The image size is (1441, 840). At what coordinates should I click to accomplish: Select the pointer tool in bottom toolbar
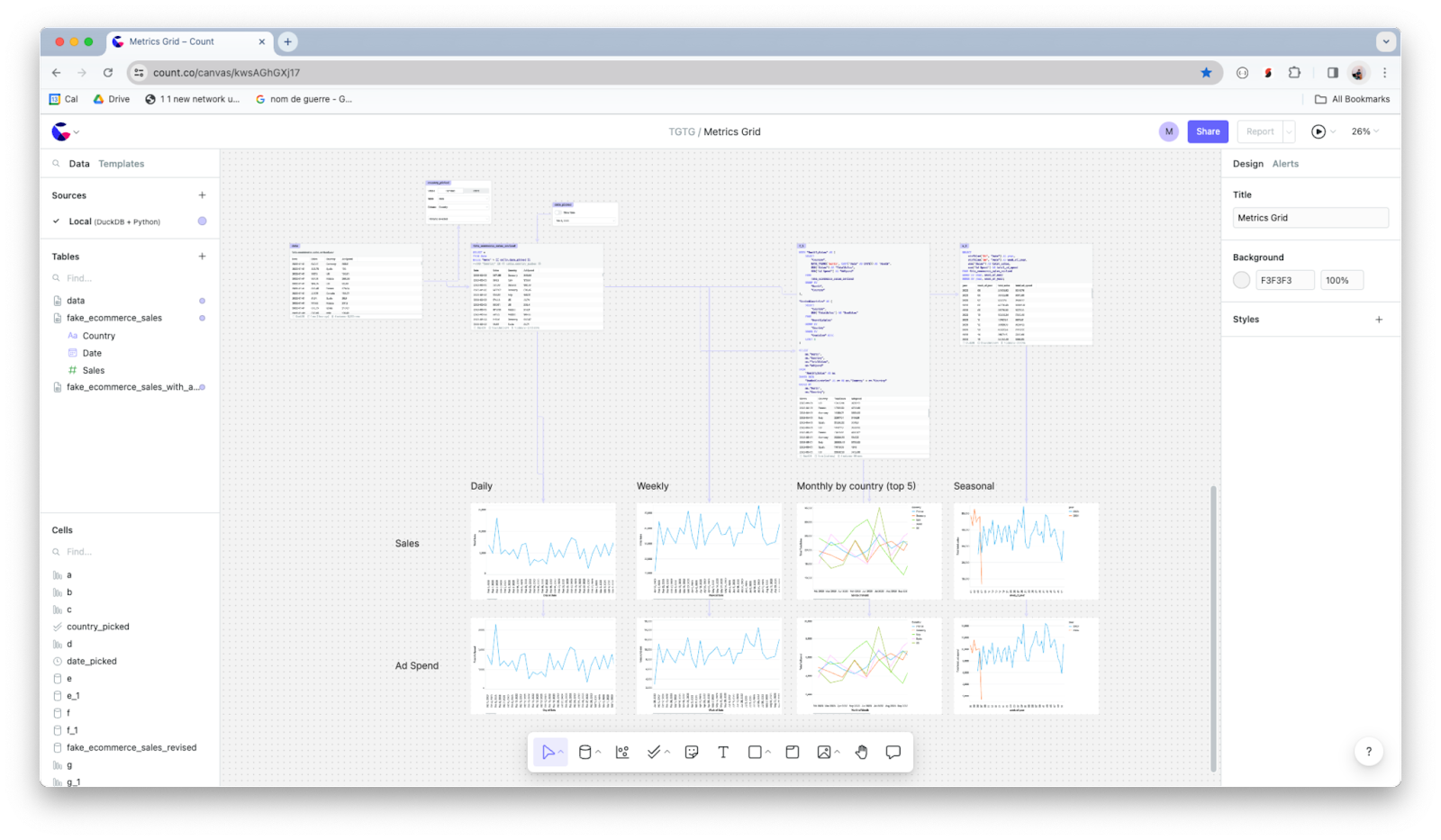(548, 753)
